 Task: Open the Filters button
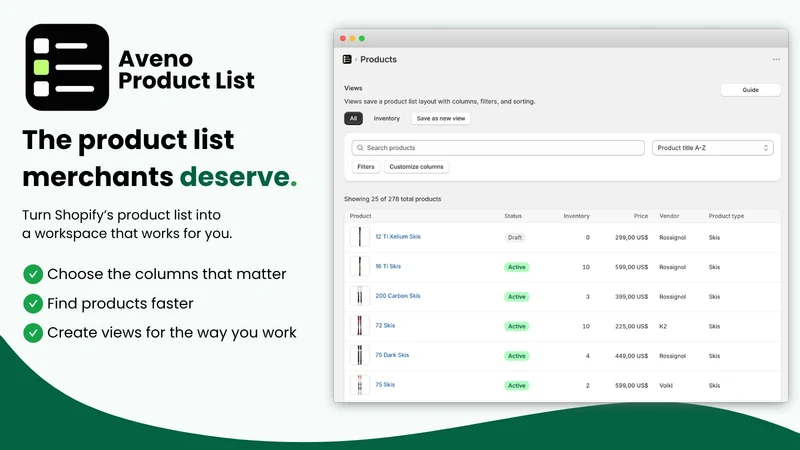[x=366, y=167]
